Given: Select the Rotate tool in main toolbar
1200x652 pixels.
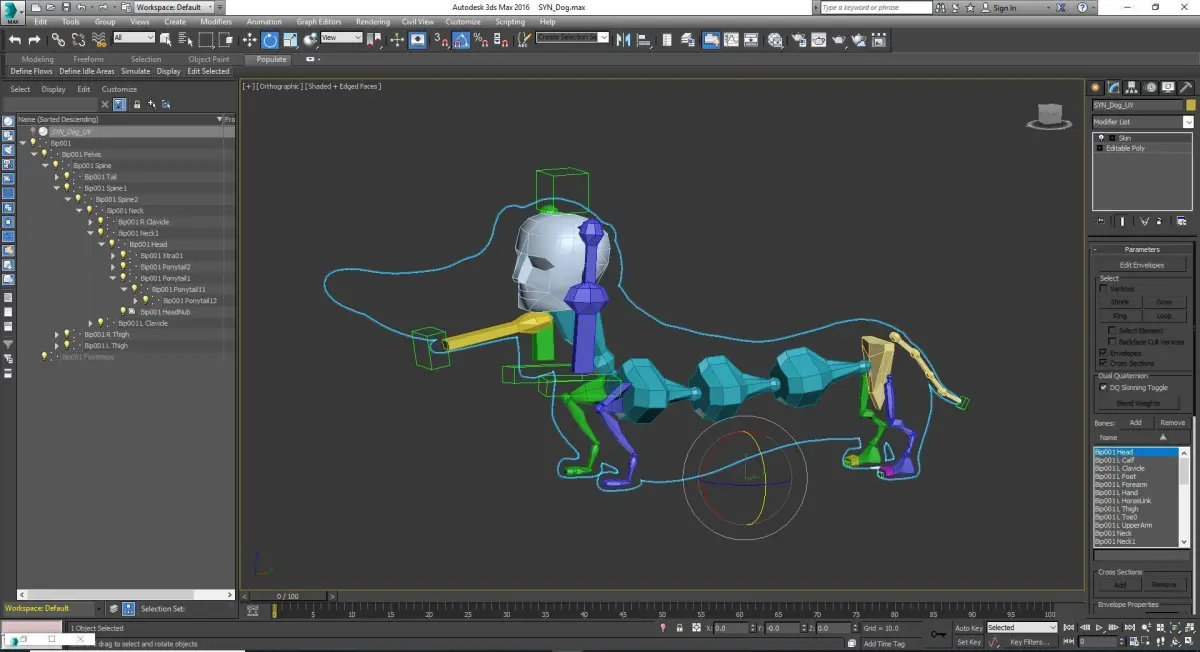Looking at the screenshot, I should pyautogui.click(x=270, y=40).
